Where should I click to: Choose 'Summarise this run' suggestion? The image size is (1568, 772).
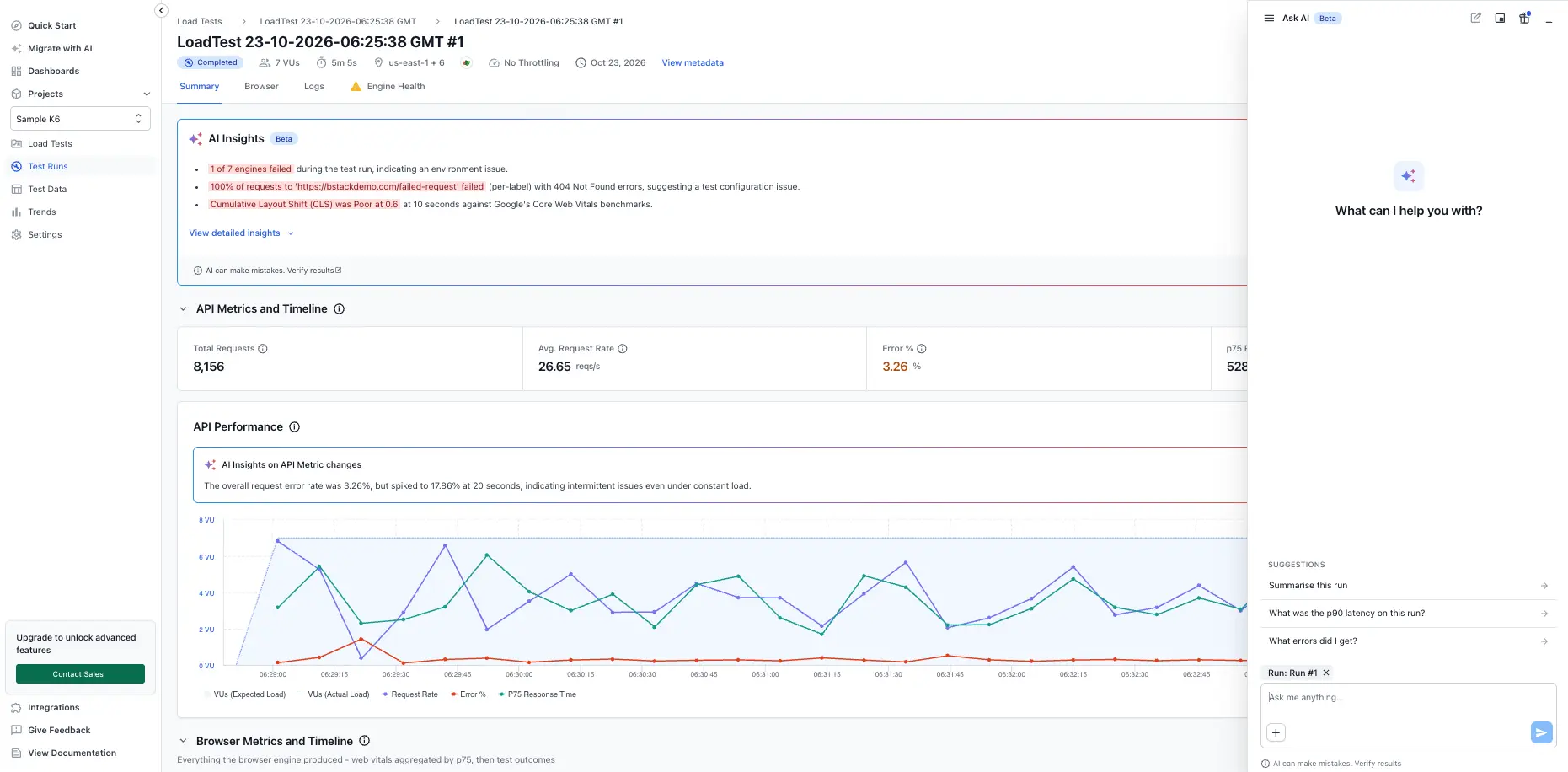(1408, 586)
